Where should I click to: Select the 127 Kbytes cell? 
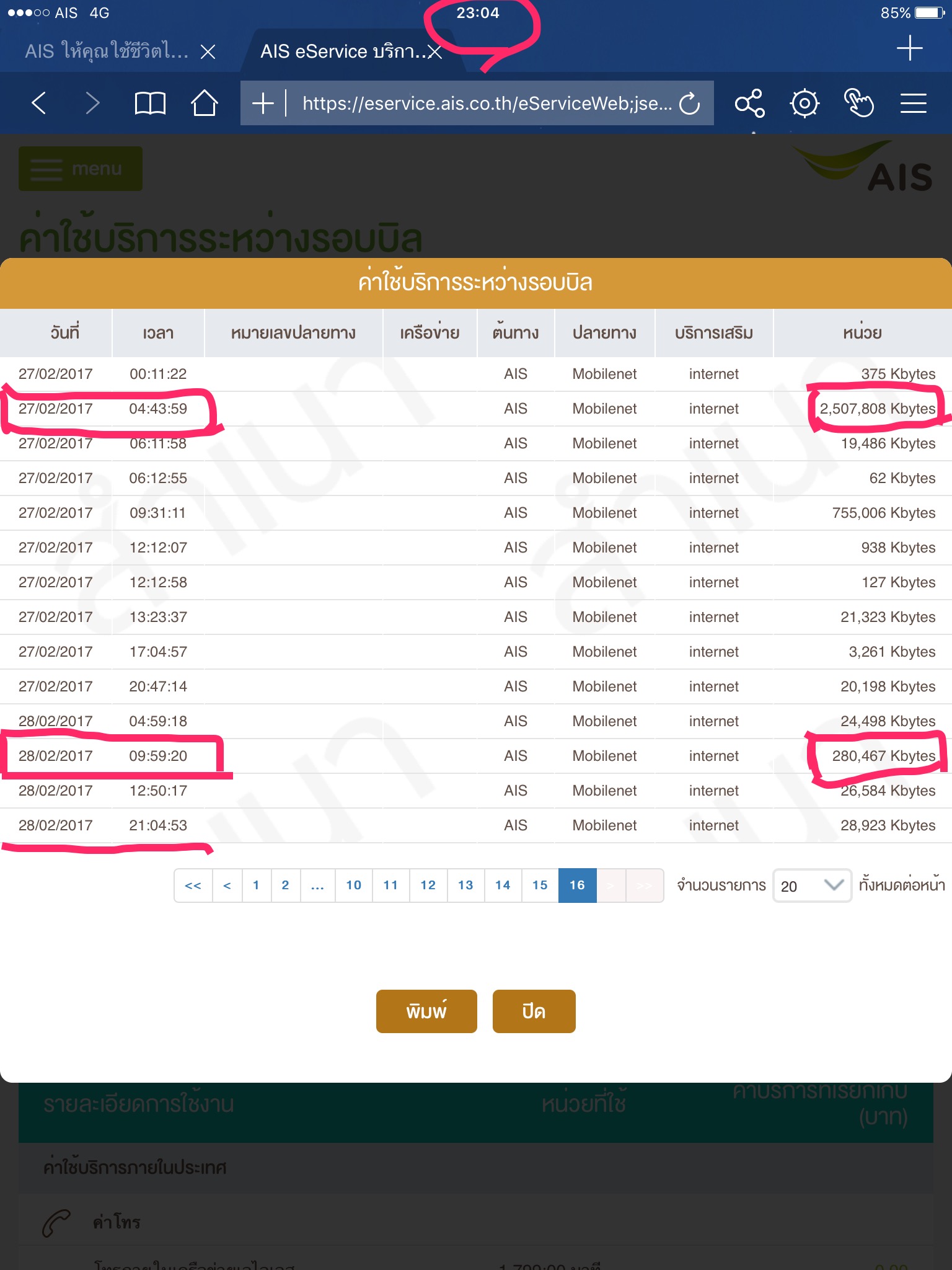[899, 582]
